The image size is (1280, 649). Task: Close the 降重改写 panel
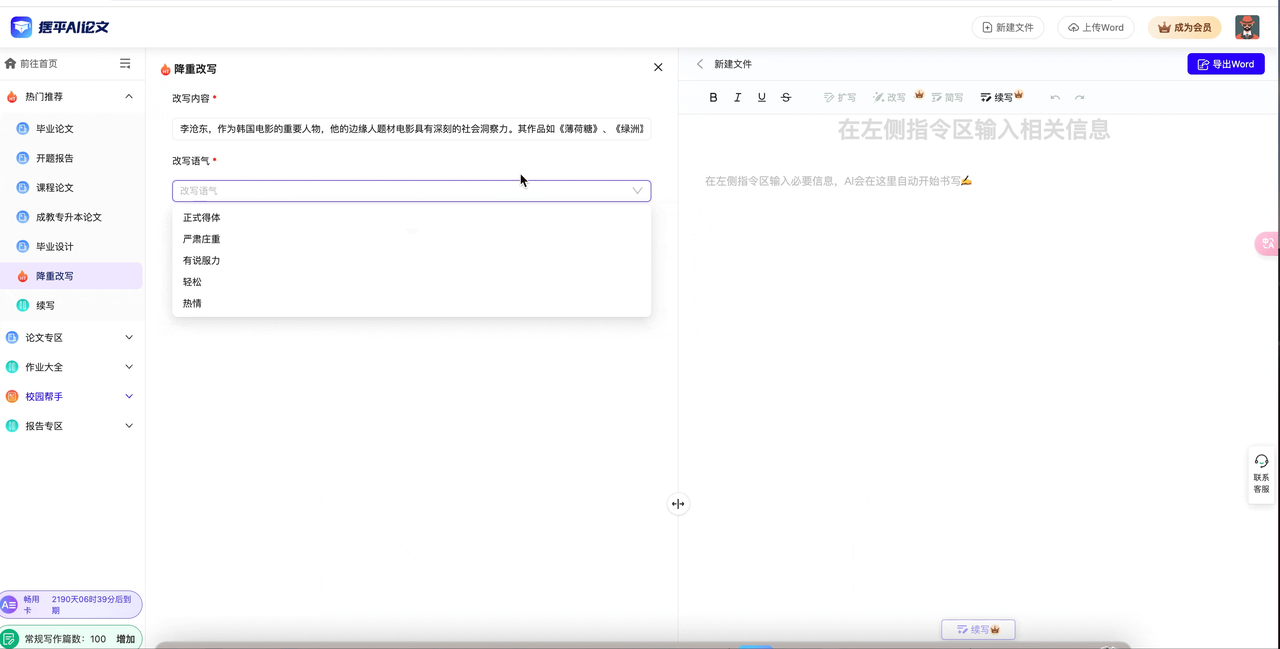[658, 67]
